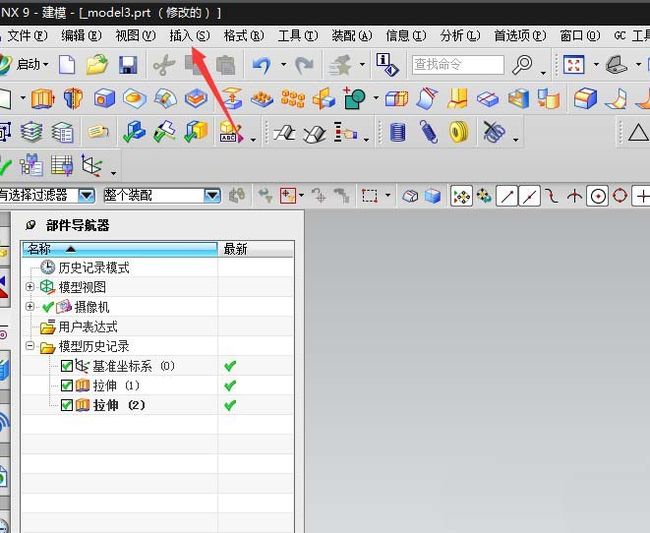
Task: Open the undo history dropdown arrow
Action: [x=284, y=65]
